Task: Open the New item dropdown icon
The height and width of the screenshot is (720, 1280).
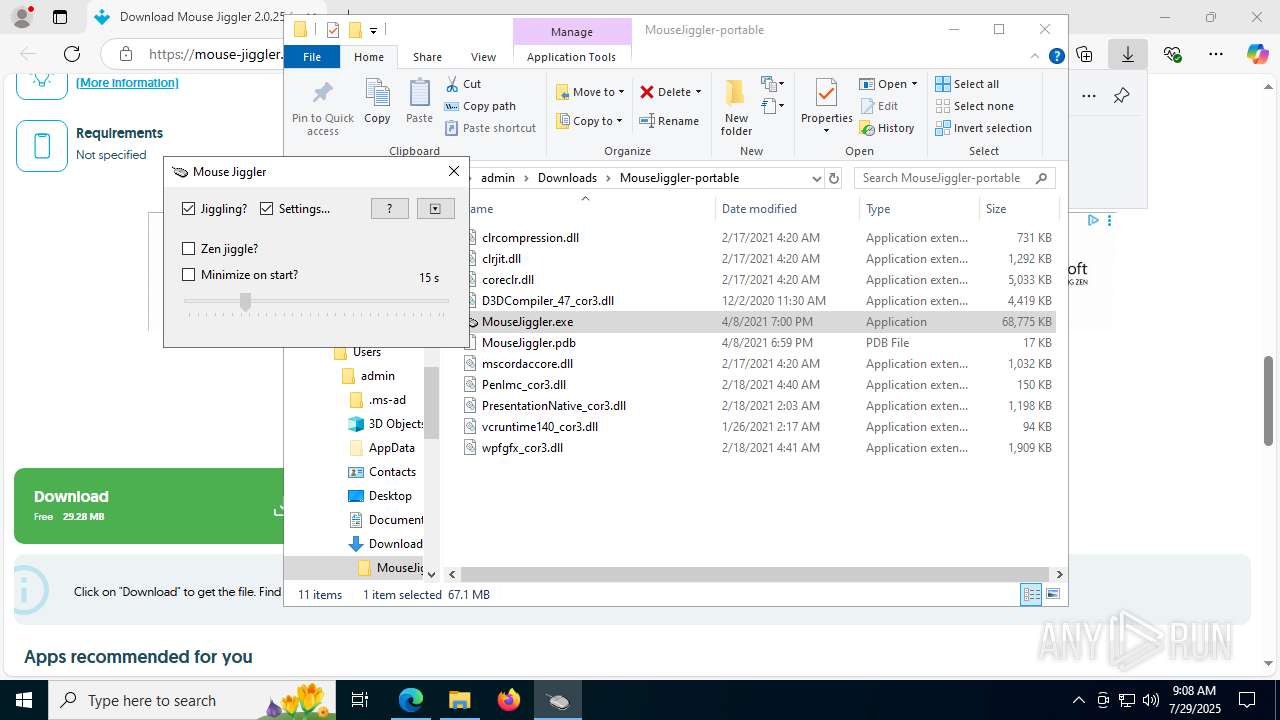Action: click(773, 84)
